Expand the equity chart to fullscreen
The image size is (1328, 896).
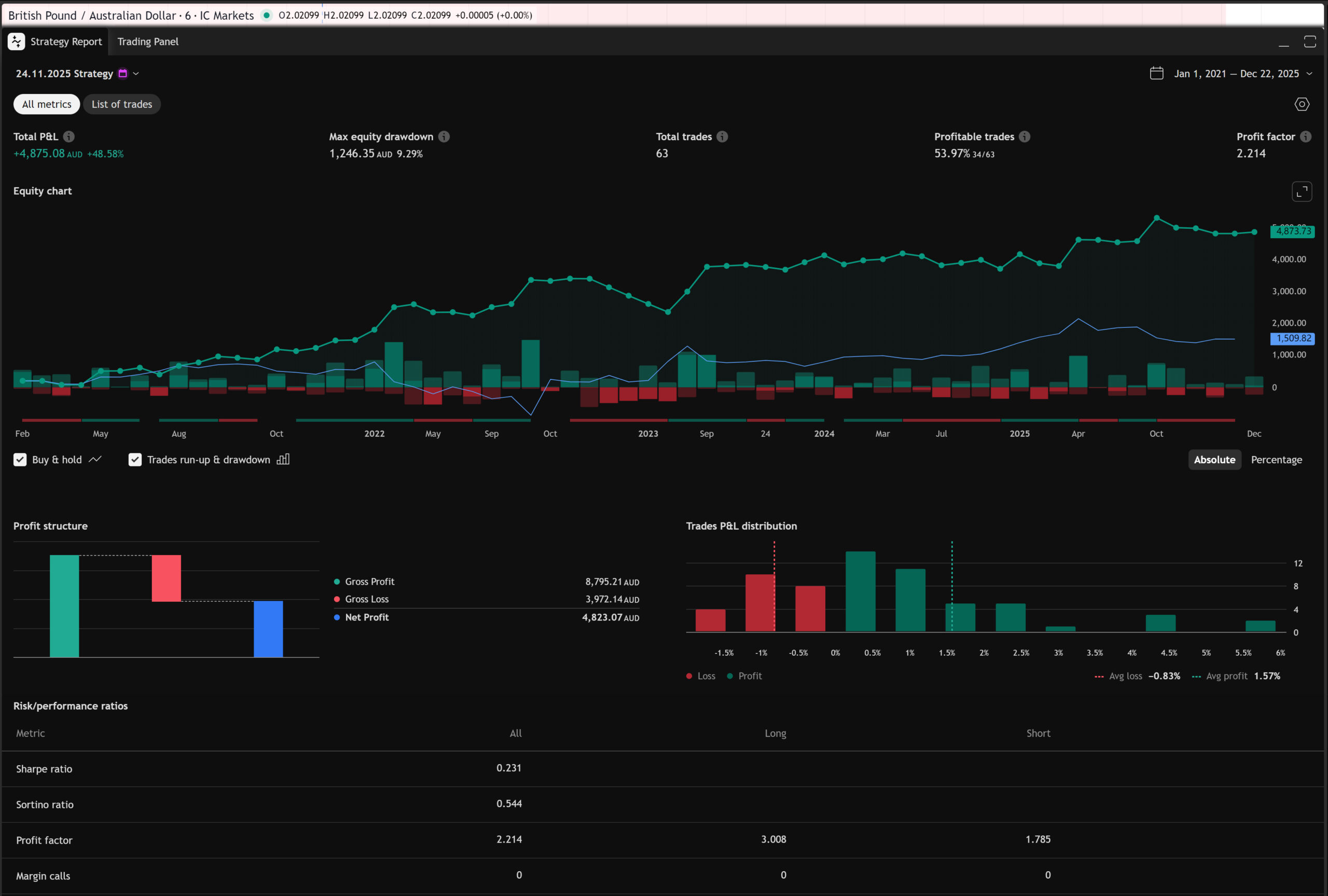pos(1301,192)
